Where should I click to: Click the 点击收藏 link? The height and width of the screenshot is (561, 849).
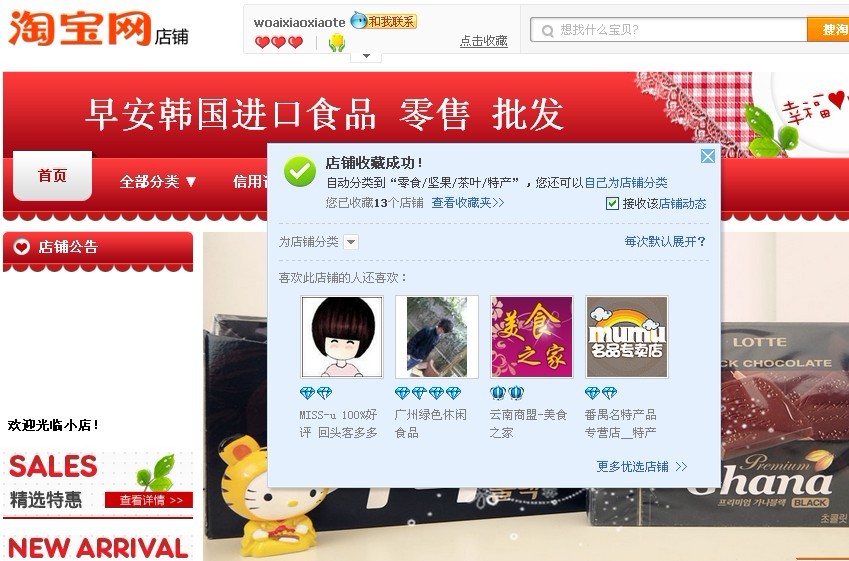click(x=484, y=41)
